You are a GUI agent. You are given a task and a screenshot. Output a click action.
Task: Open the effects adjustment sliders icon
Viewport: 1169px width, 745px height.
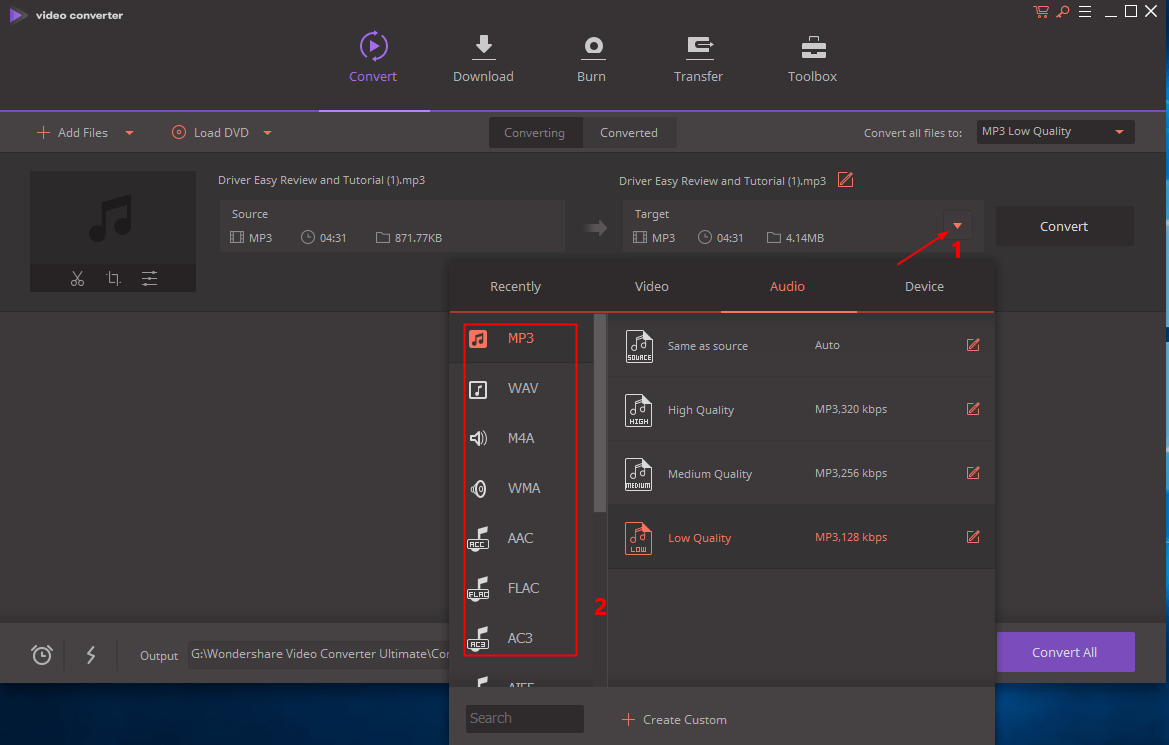(x=149, y=278)
